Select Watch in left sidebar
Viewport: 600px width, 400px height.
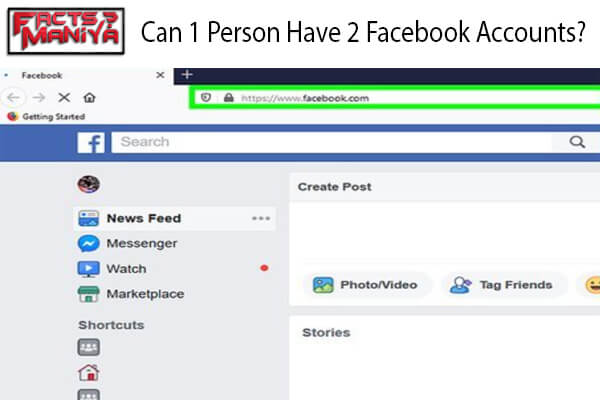click(126, 269)
